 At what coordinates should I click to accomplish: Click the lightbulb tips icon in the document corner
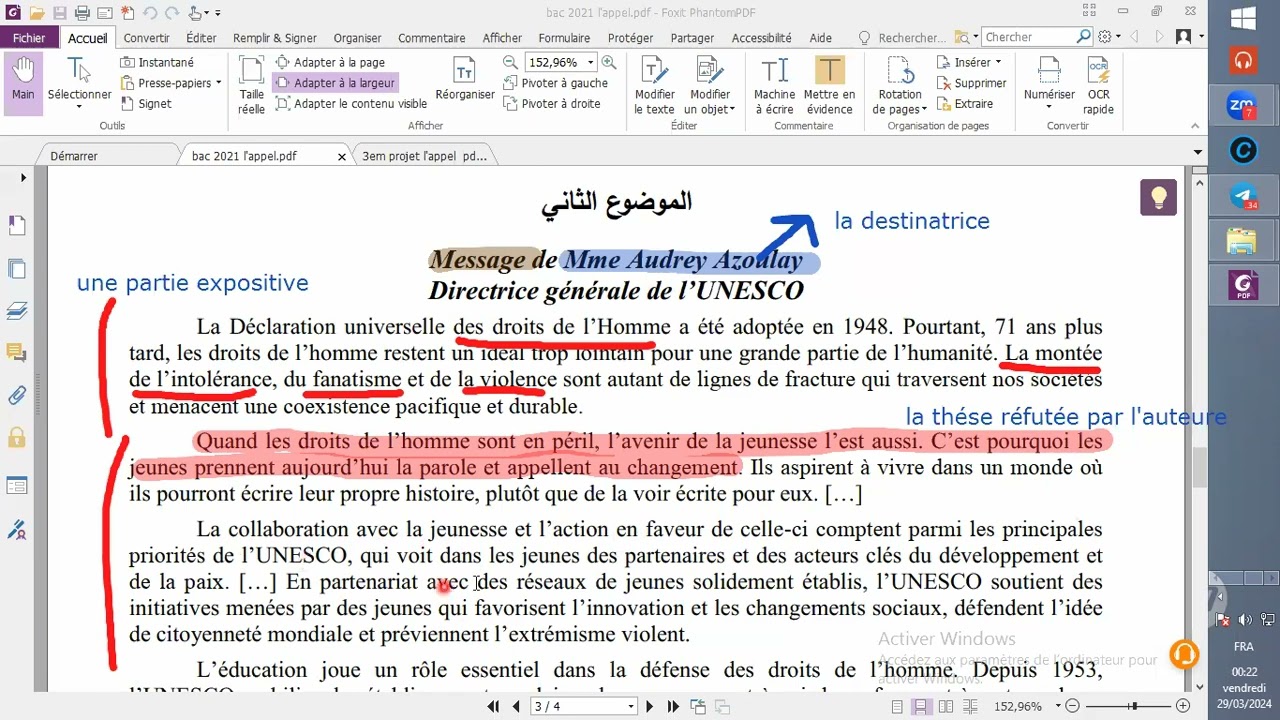(x=1158, y=197)
